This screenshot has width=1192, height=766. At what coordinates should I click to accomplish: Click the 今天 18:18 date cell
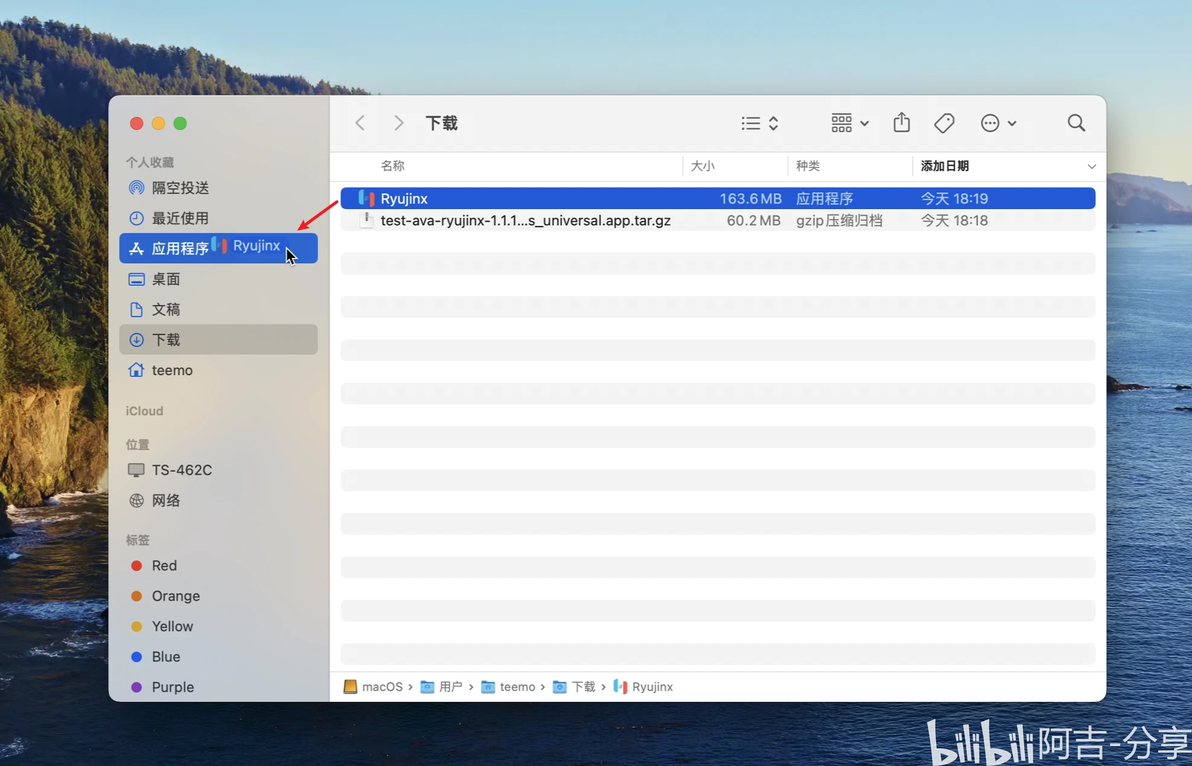tap(954, 220)
